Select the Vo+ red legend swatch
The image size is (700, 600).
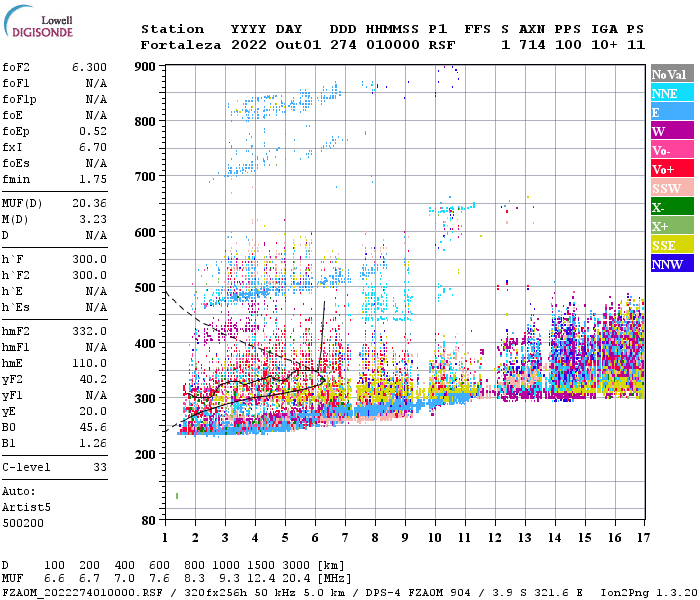click(x=672, y=169)
